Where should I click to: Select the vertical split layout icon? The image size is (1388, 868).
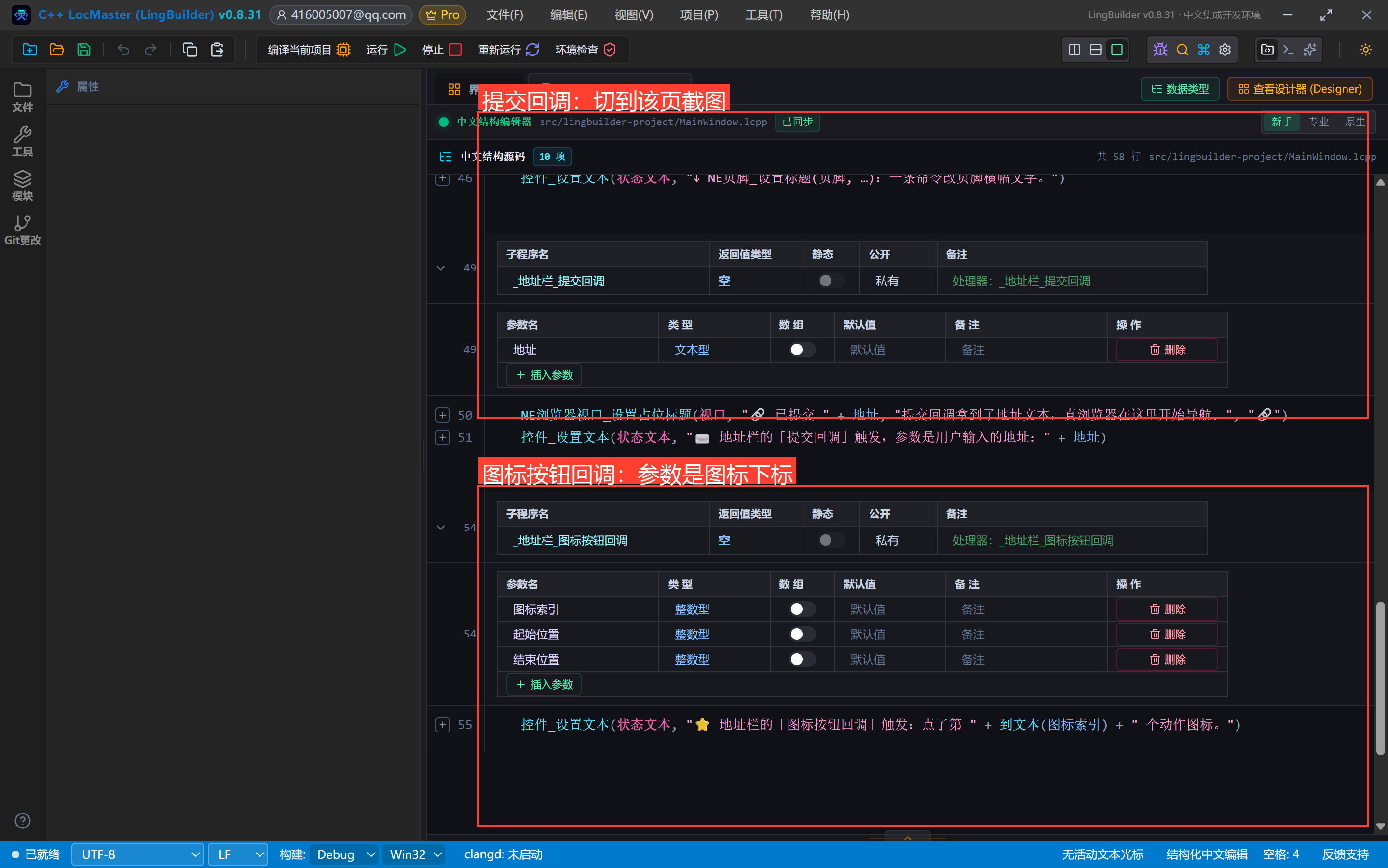(1075, 50)
